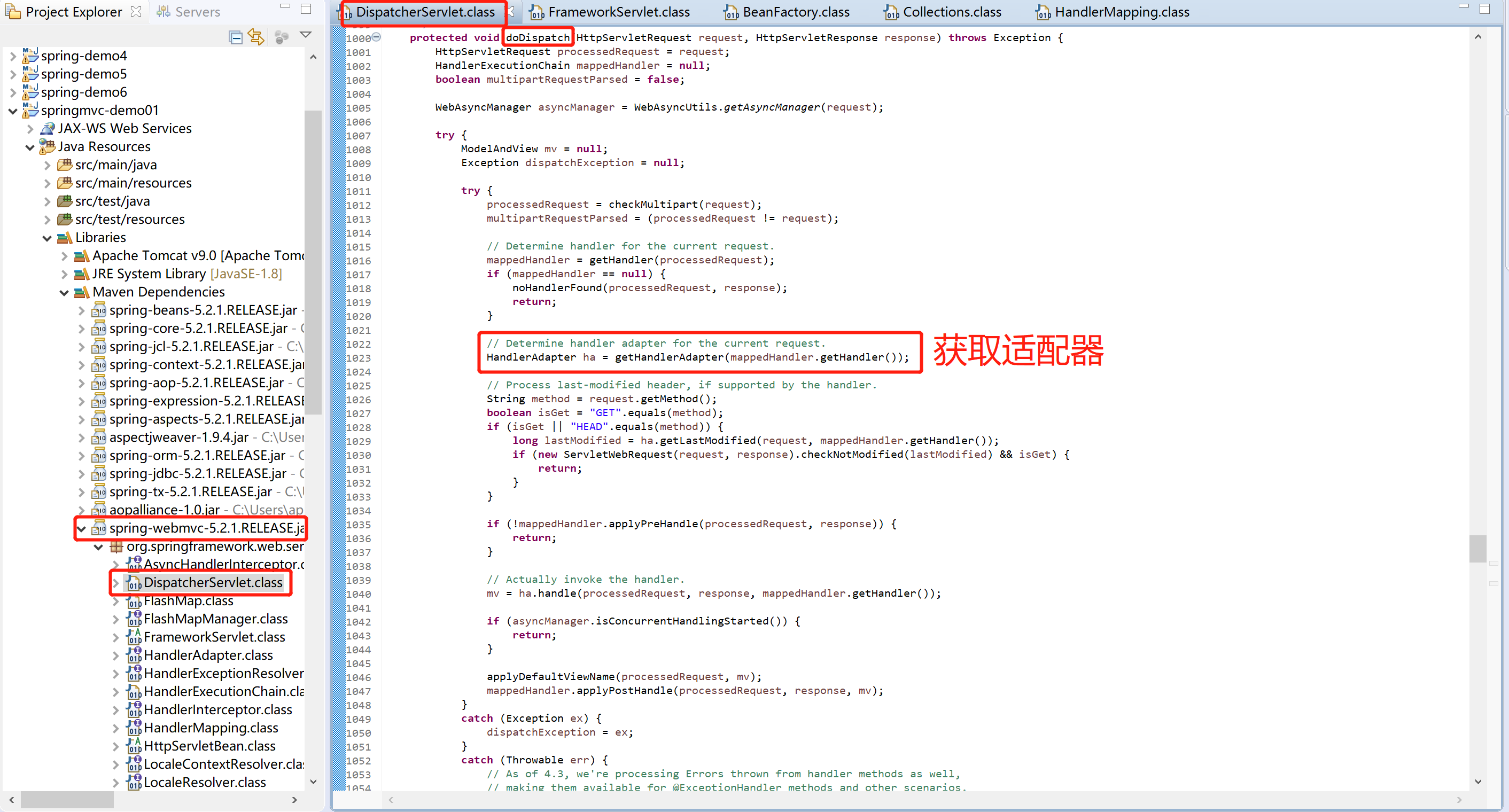The width and height of the screenshot is (1509, 812).
Task: Collapse the Java Resources node
Action: point(30,147)
